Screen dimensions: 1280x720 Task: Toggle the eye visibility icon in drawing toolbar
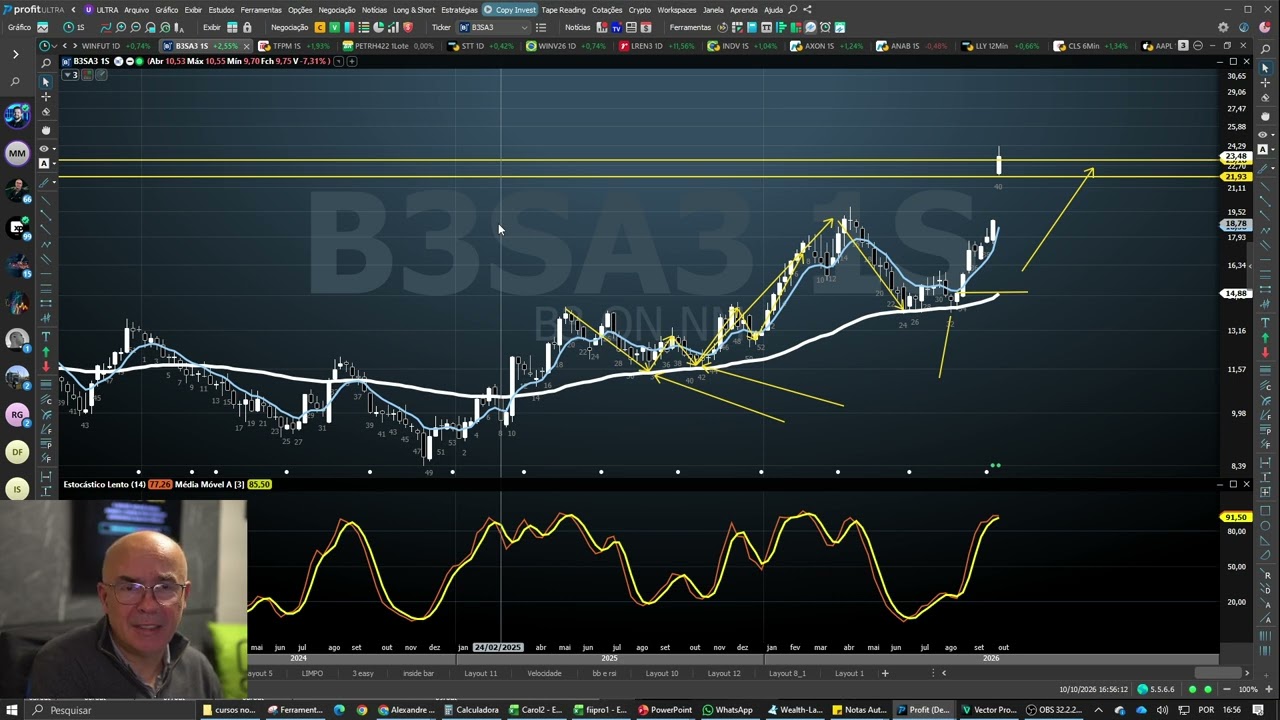(43, 148)
